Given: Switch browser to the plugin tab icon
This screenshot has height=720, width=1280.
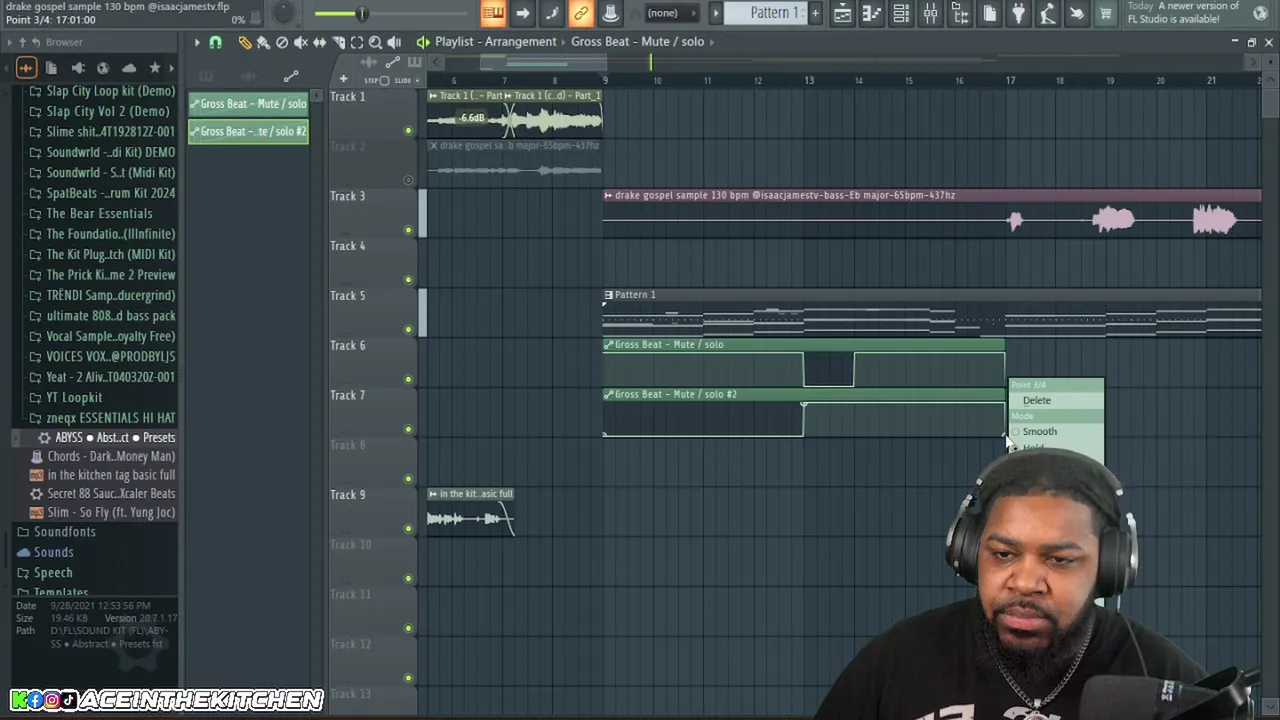Looking at the screenshot, I should pos(77,68).
